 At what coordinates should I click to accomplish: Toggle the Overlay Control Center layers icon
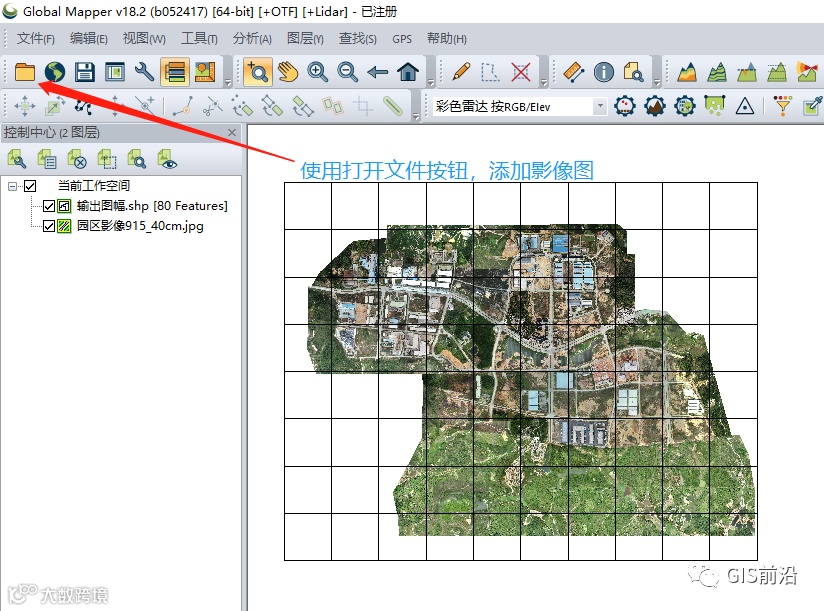[174, 72]
